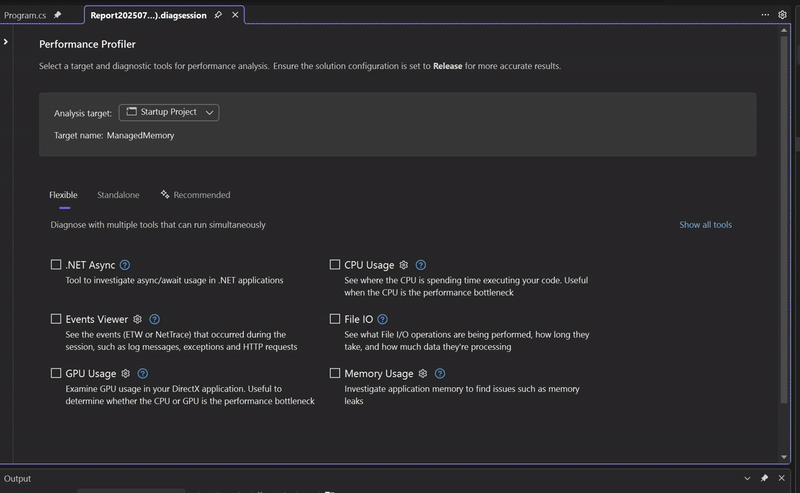Open Output panel window position dropdown arrow
The height and width of the screenshot is (493, 800).
pos(747,478)
